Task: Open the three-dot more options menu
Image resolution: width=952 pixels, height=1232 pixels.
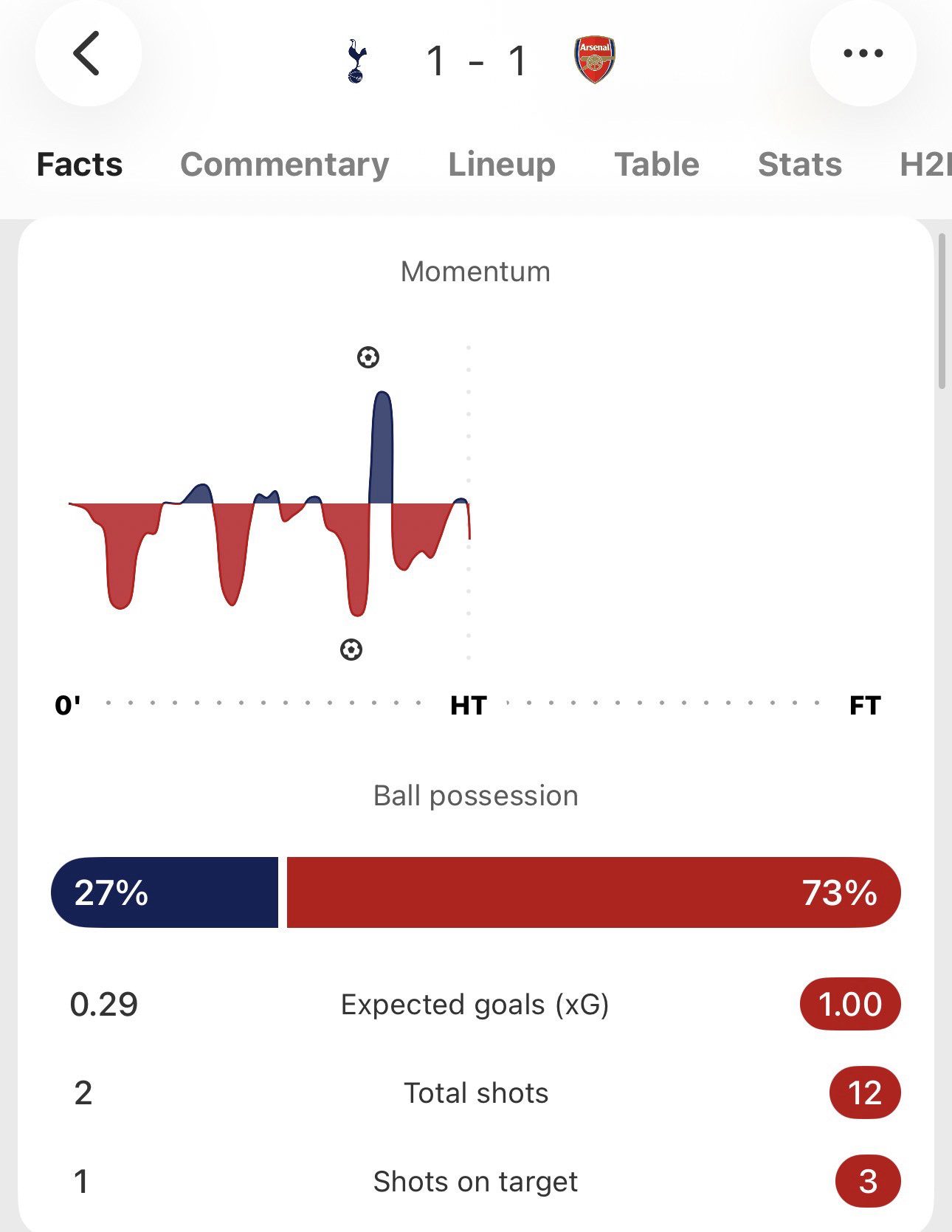Action: pos(863,53)
